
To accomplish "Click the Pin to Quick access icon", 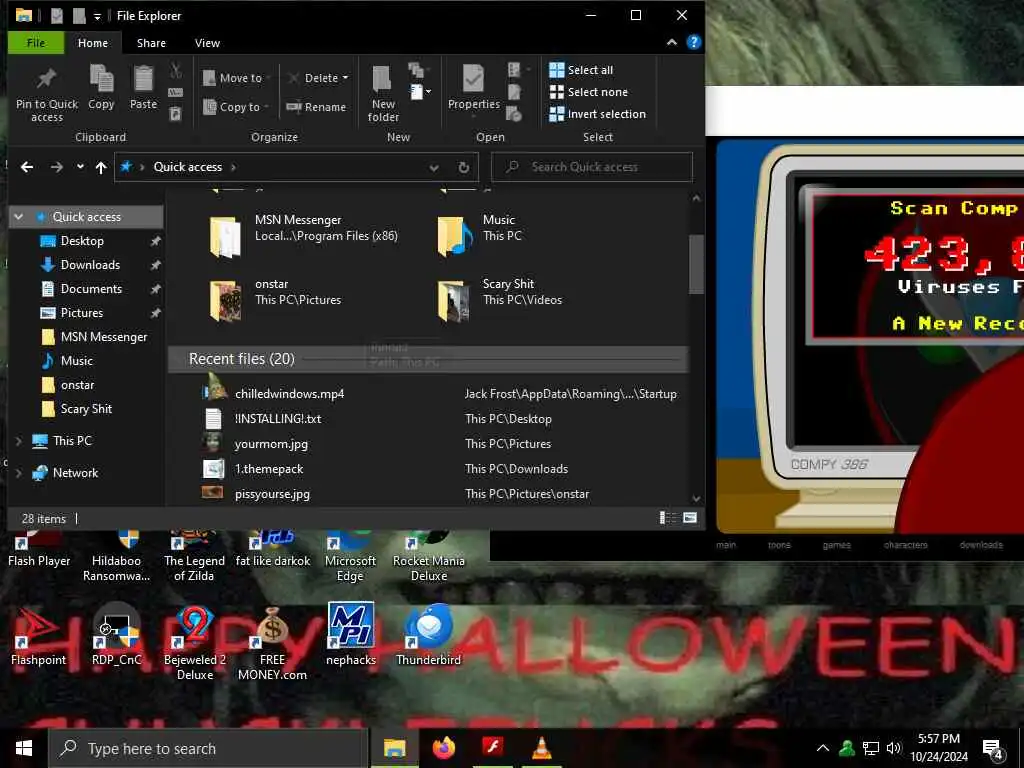I will click(x=46, y=80).
